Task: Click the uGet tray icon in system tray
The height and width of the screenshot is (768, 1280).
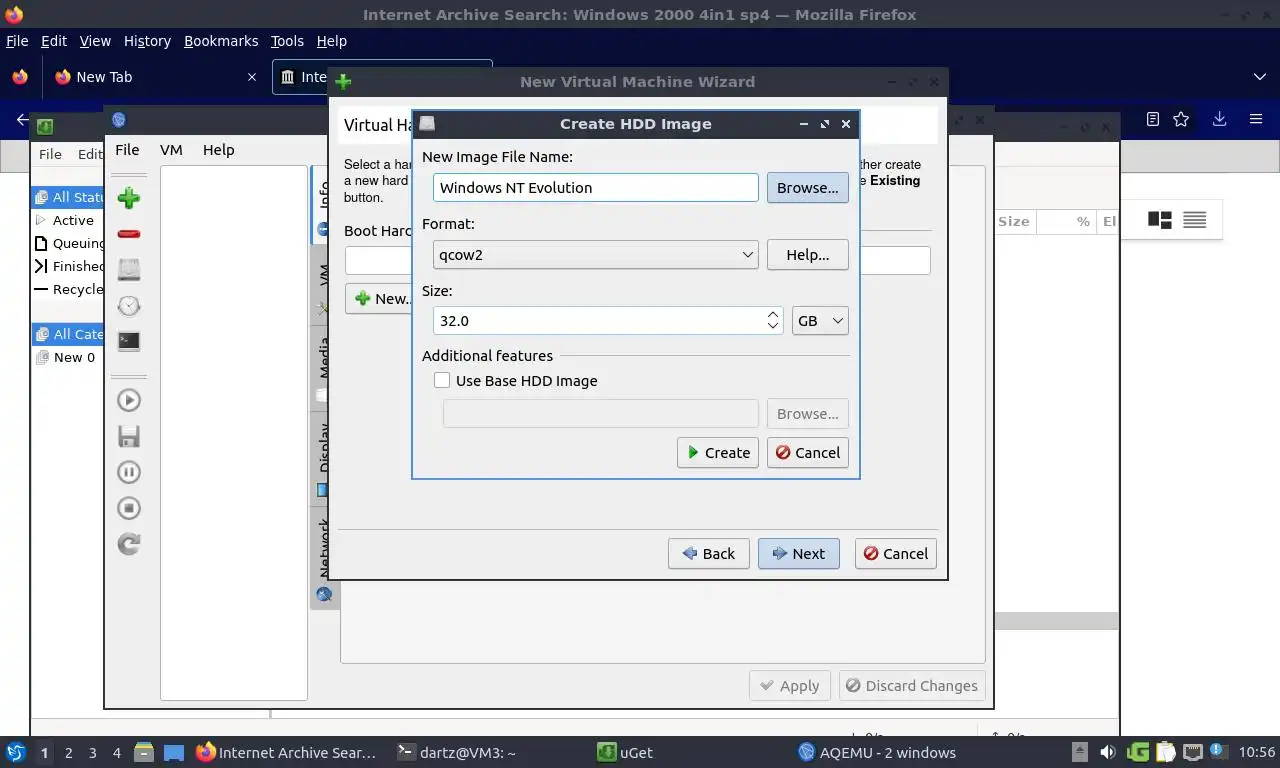Action: [1138, 752]
